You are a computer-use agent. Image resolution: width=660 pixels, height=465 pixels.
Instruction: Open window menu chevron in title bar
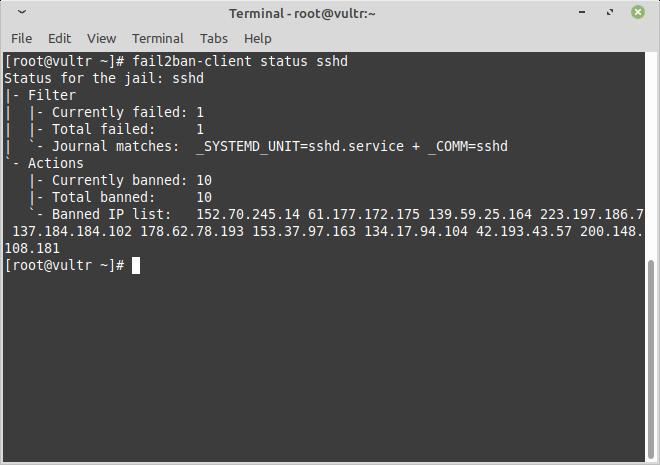22,12
